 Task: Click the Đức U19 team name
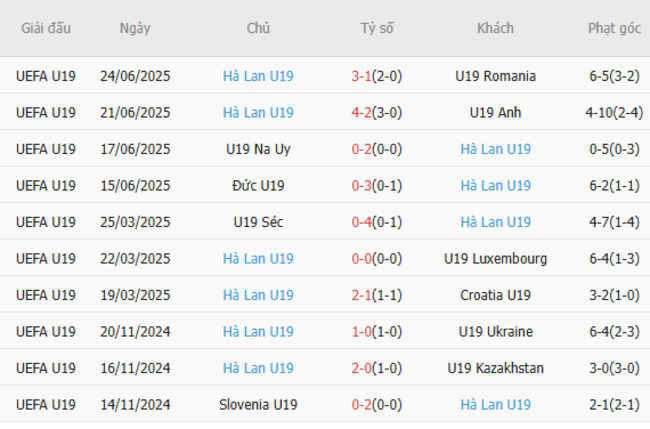tap(258, 185)
